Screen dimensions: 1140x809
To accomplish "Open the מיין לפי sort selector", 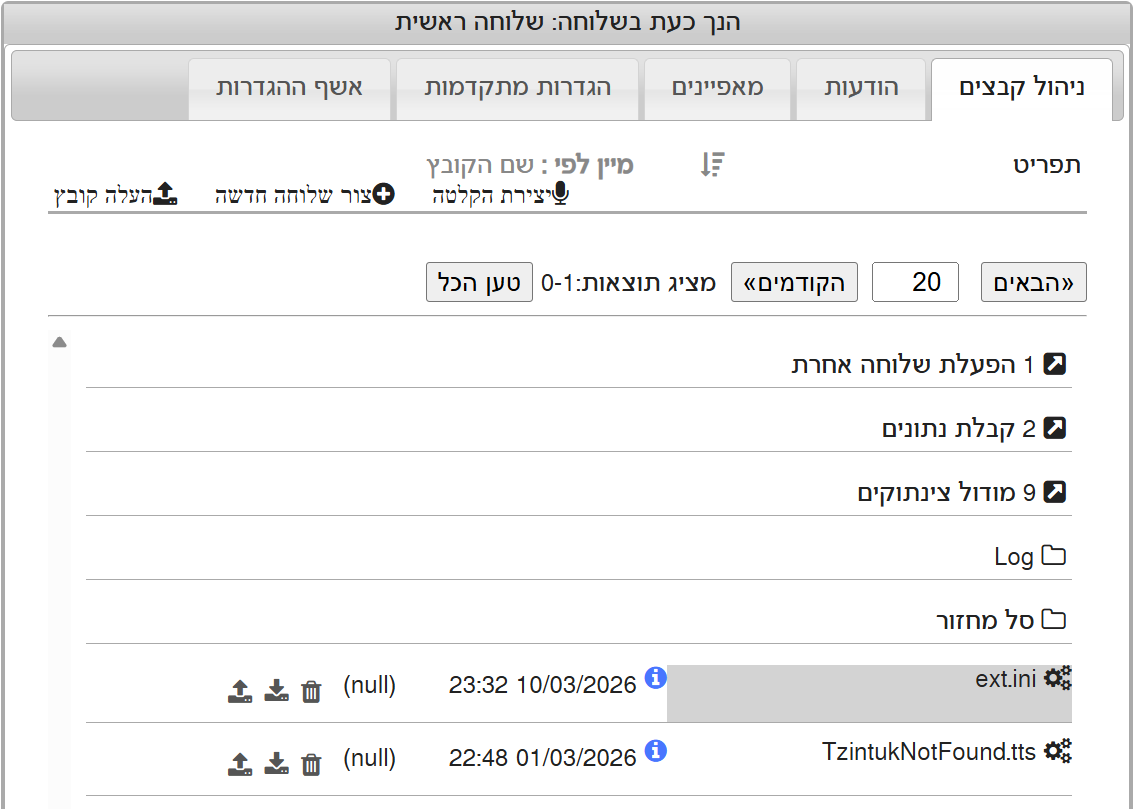I will pyautogui.click(x=530, y=165).
